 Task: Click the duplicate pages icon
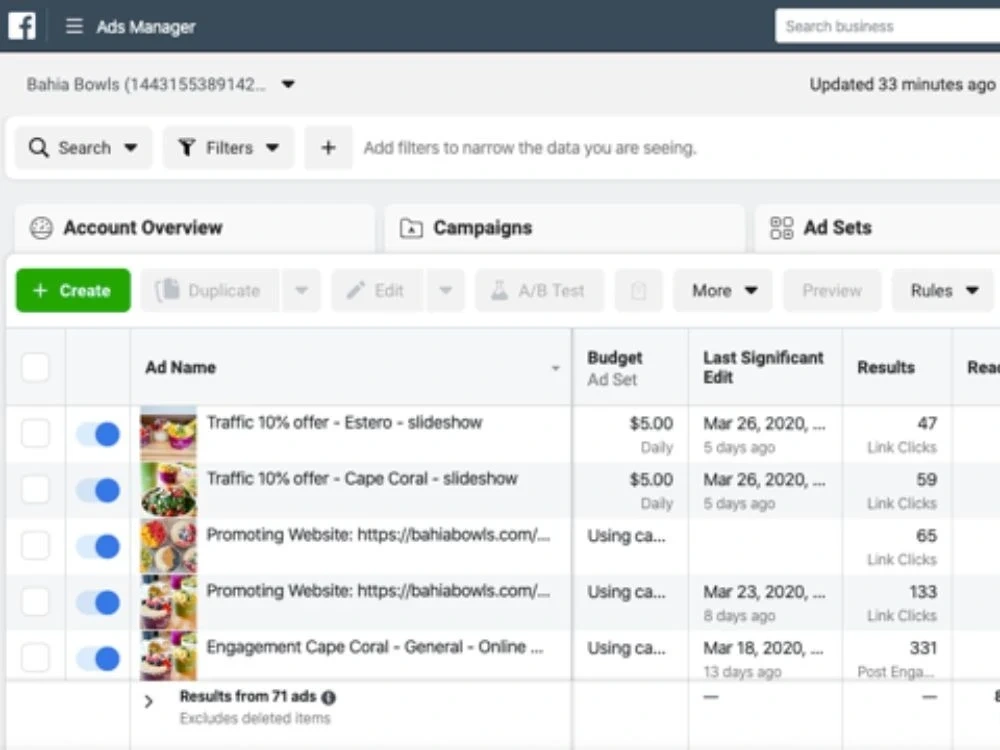tap(168, 290)
